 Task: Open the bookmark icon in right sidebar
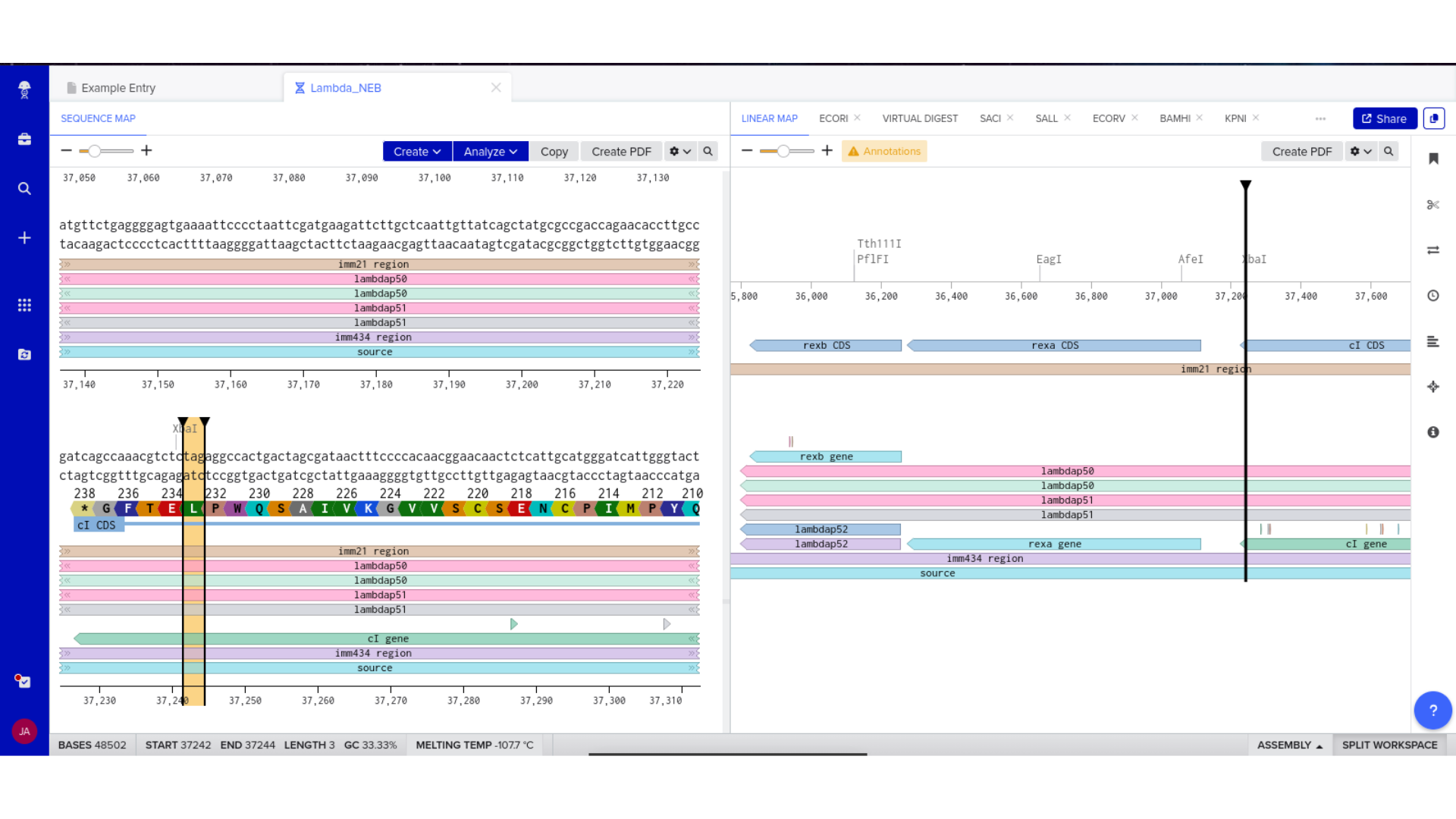(x=1433, y=158)
